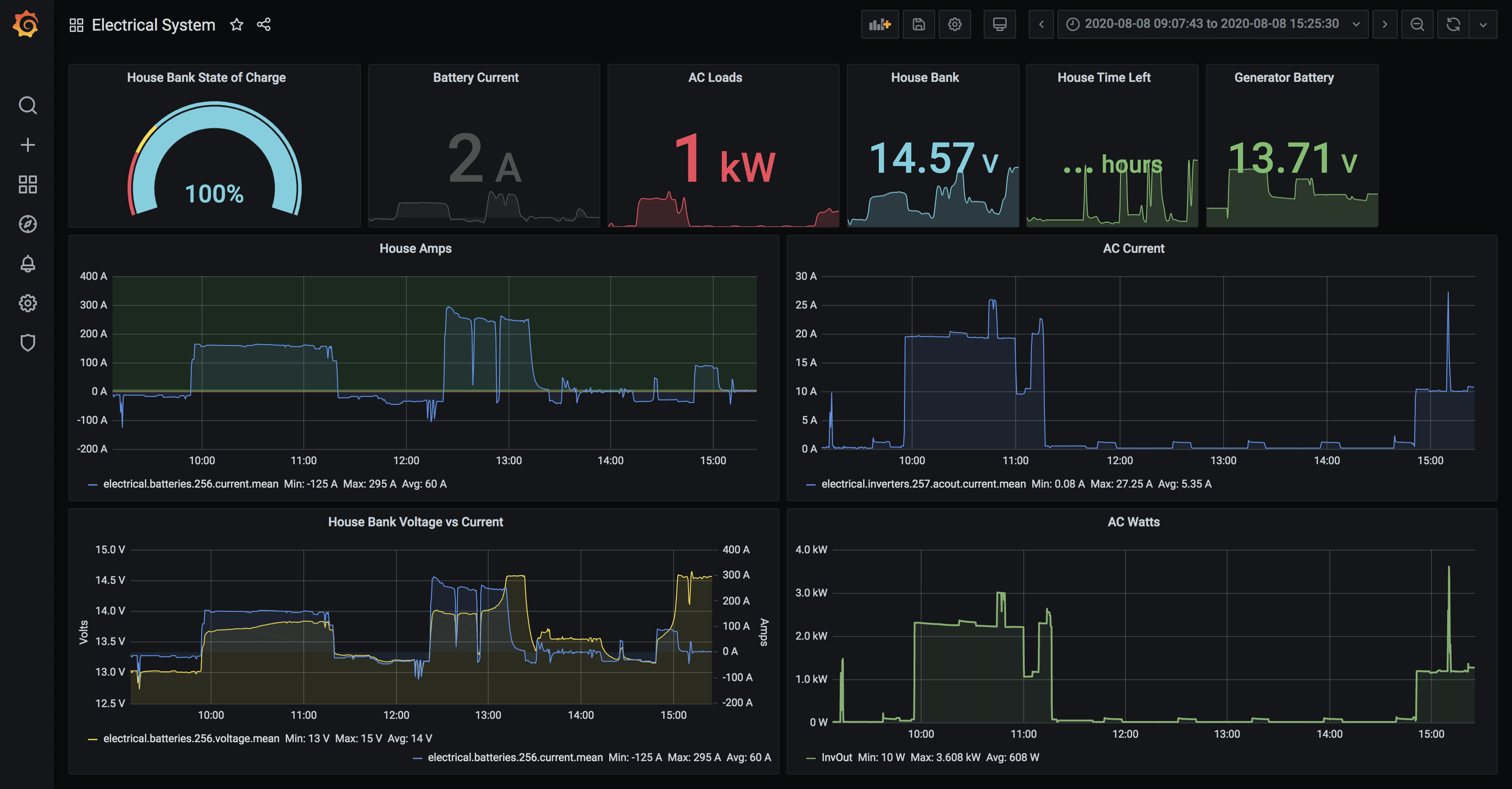The image size is (1512, 789).
Task: Star the Electrical System dashboard
Action: point(237,25)
